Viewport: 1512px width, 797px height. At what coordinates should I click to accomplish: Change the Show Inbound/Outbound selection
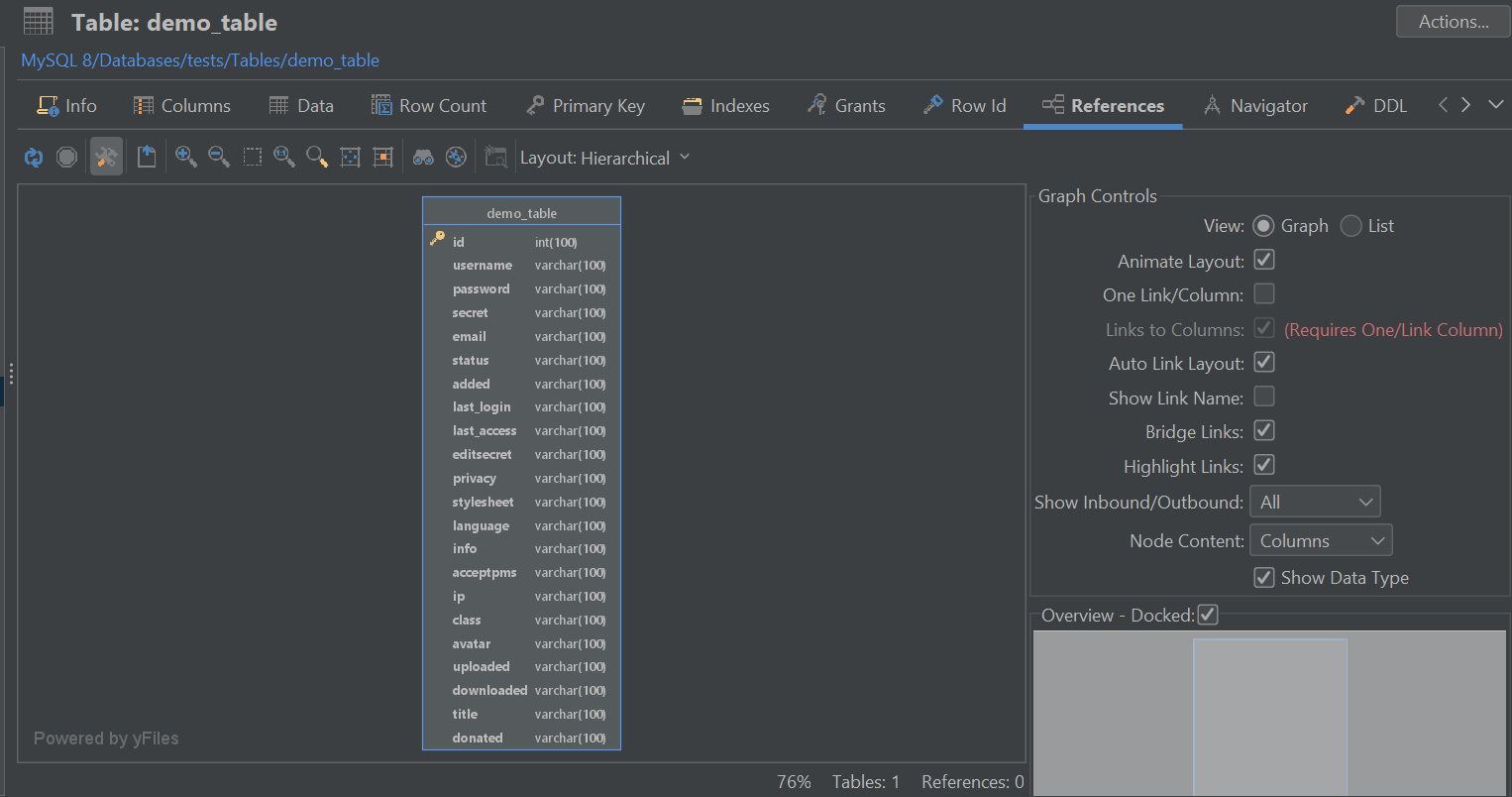[x=1315, y=501]
